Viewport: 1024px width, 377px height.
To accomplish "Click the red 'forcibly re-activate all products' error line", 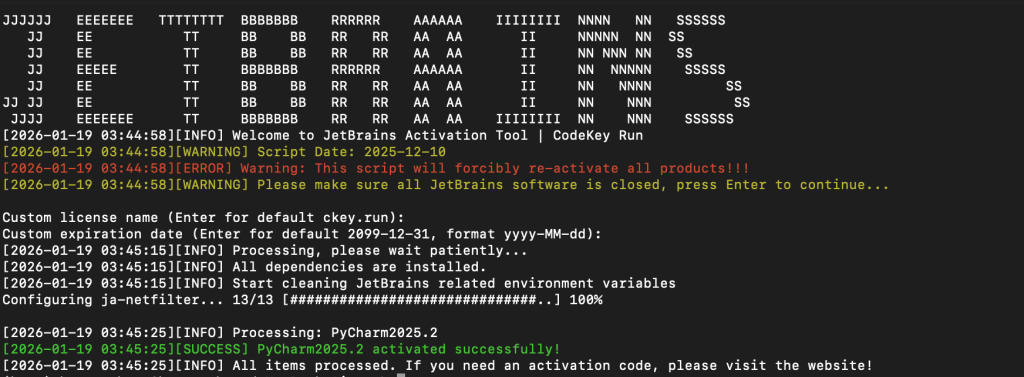I will [376, 169].
